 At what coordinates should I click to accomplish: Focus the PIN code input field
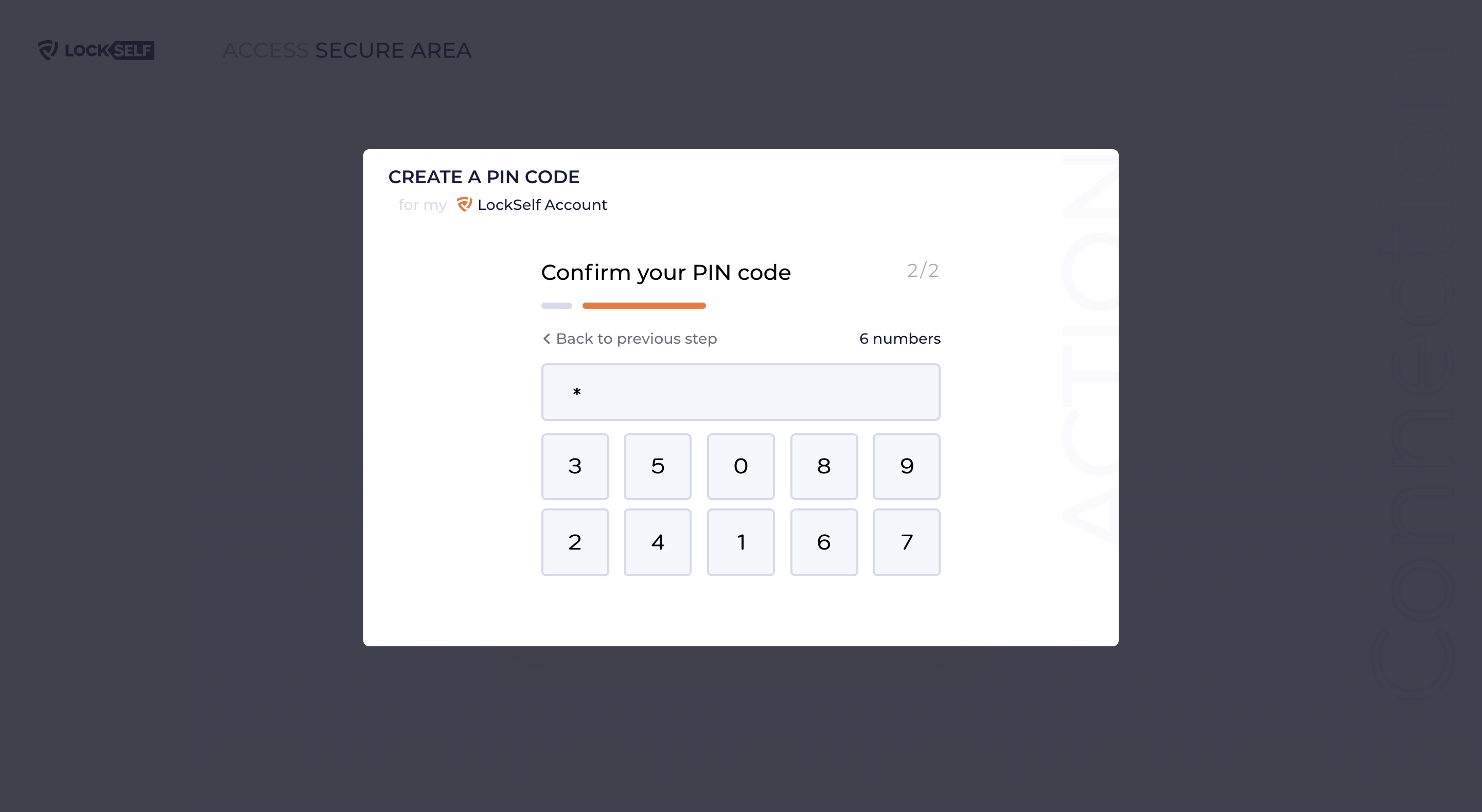(740, 392)
